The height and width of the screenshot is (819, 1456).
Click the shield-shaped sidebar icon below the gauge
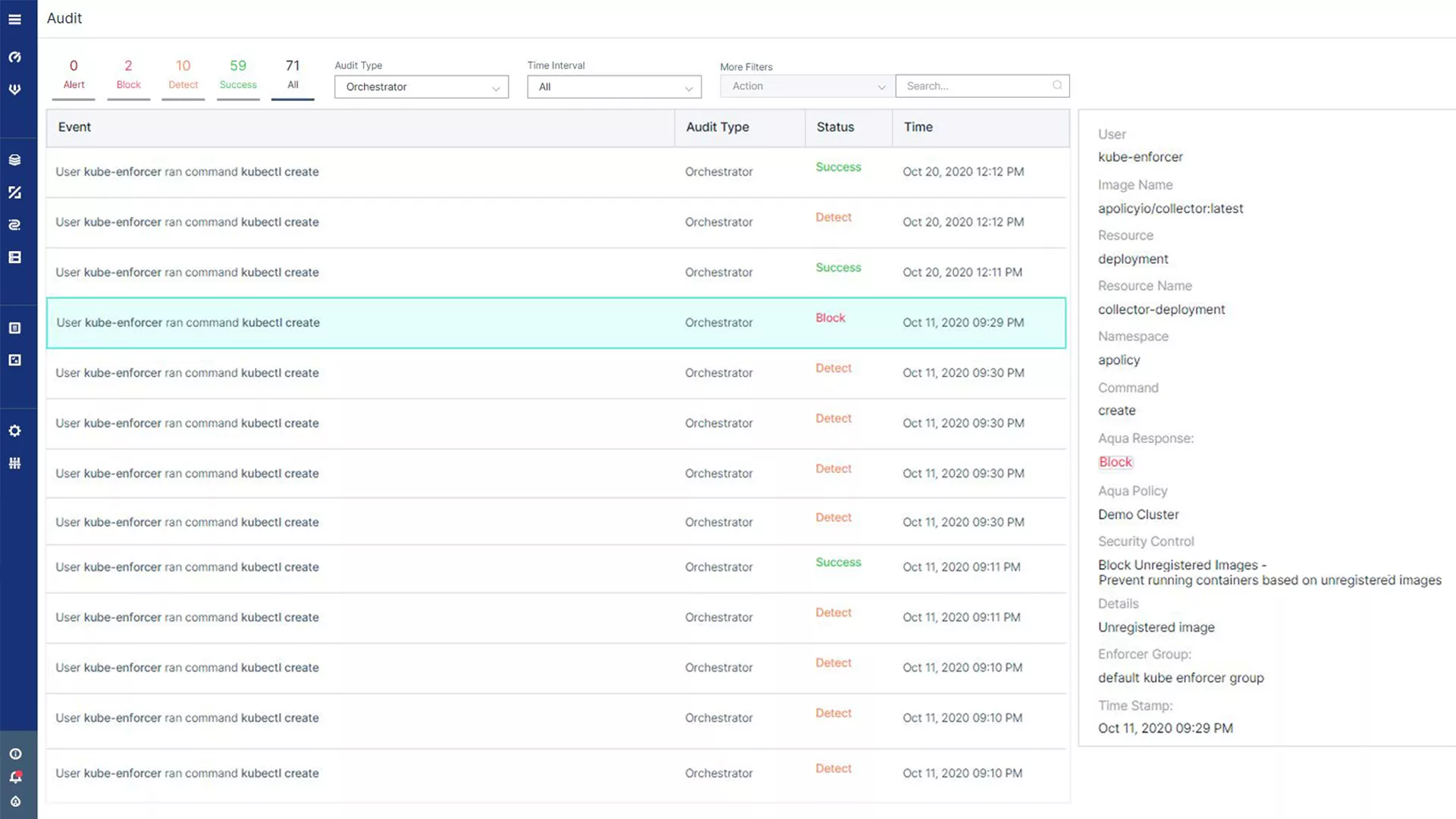15,89
